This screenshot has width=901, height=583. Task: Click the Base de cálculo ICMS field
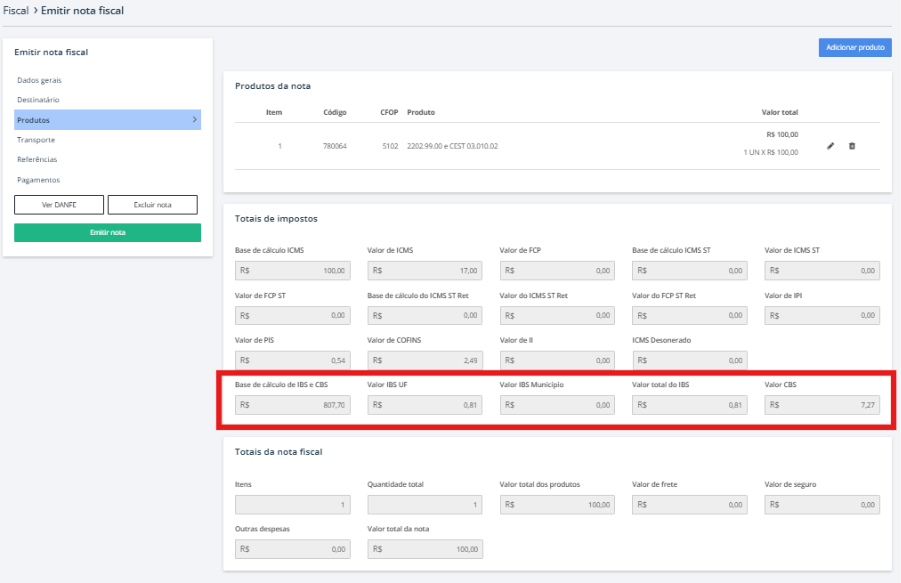click(x=292, y=271)
